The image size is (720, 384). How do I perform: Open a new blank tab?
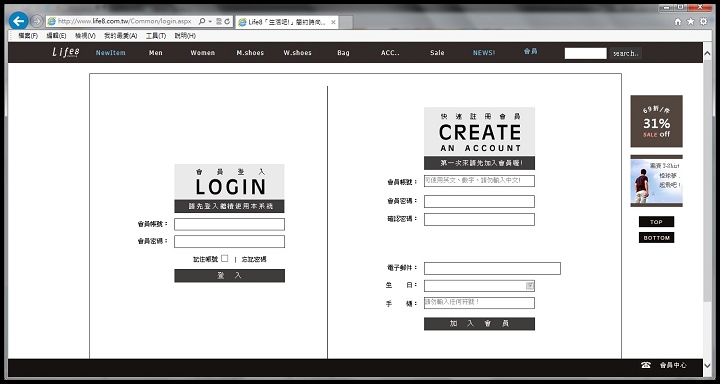(x=346, y=22)
